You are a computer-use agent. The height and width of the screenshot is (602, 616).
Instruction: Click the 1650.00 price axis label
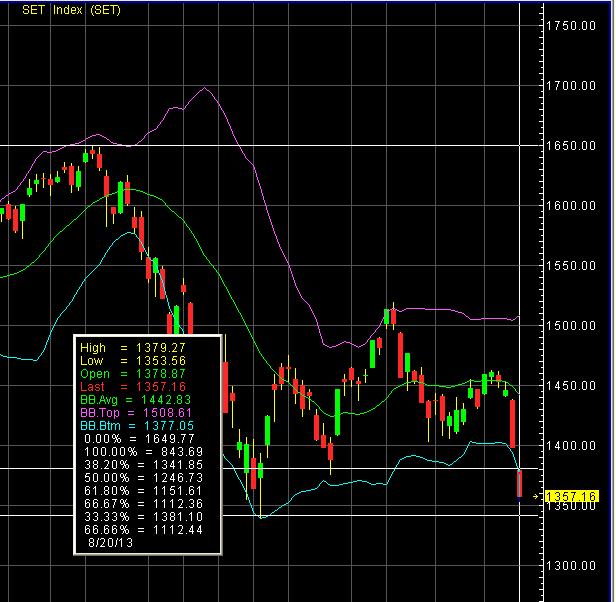click(x=571, y=146)
